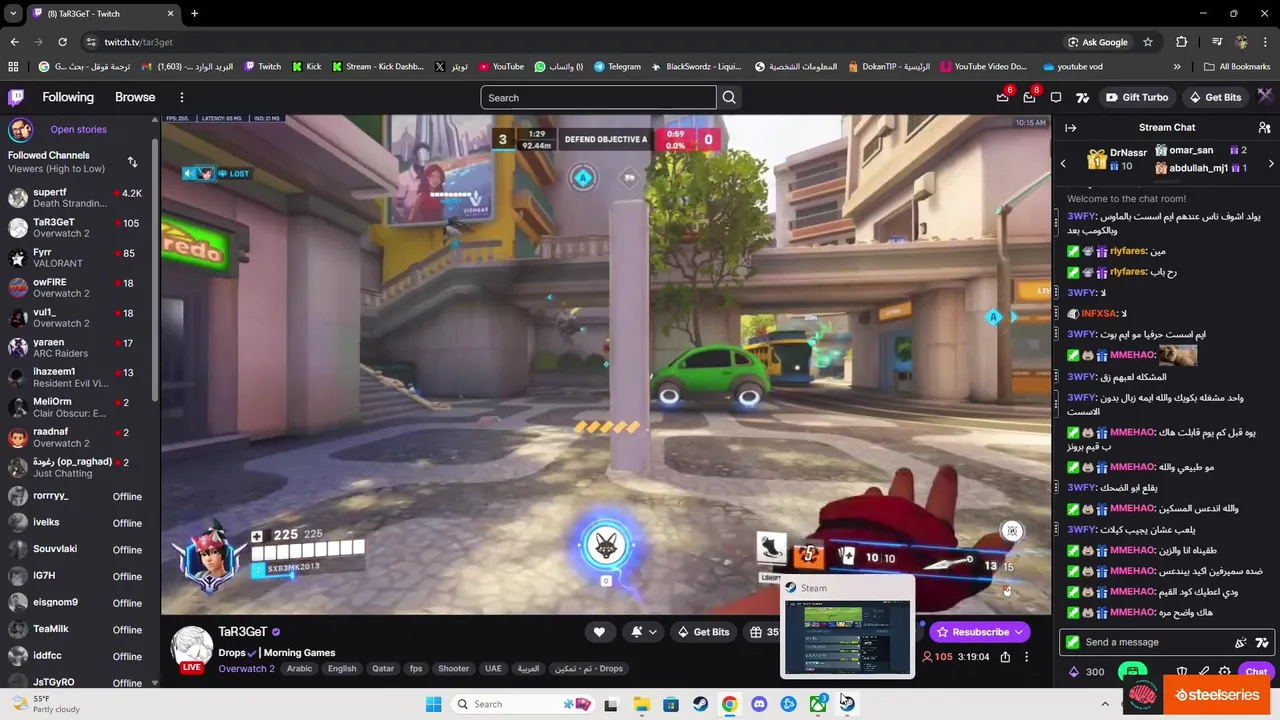Click the sort followed channels icon
Screen dimensions: 1280x720
click(132, 162)
